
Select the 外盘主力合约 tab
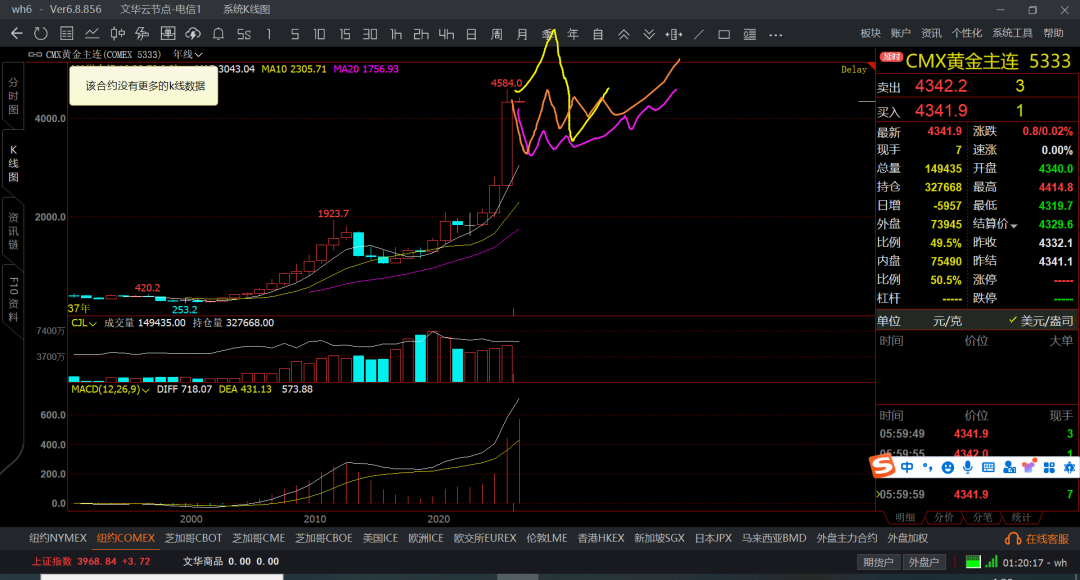click(847, 538)
